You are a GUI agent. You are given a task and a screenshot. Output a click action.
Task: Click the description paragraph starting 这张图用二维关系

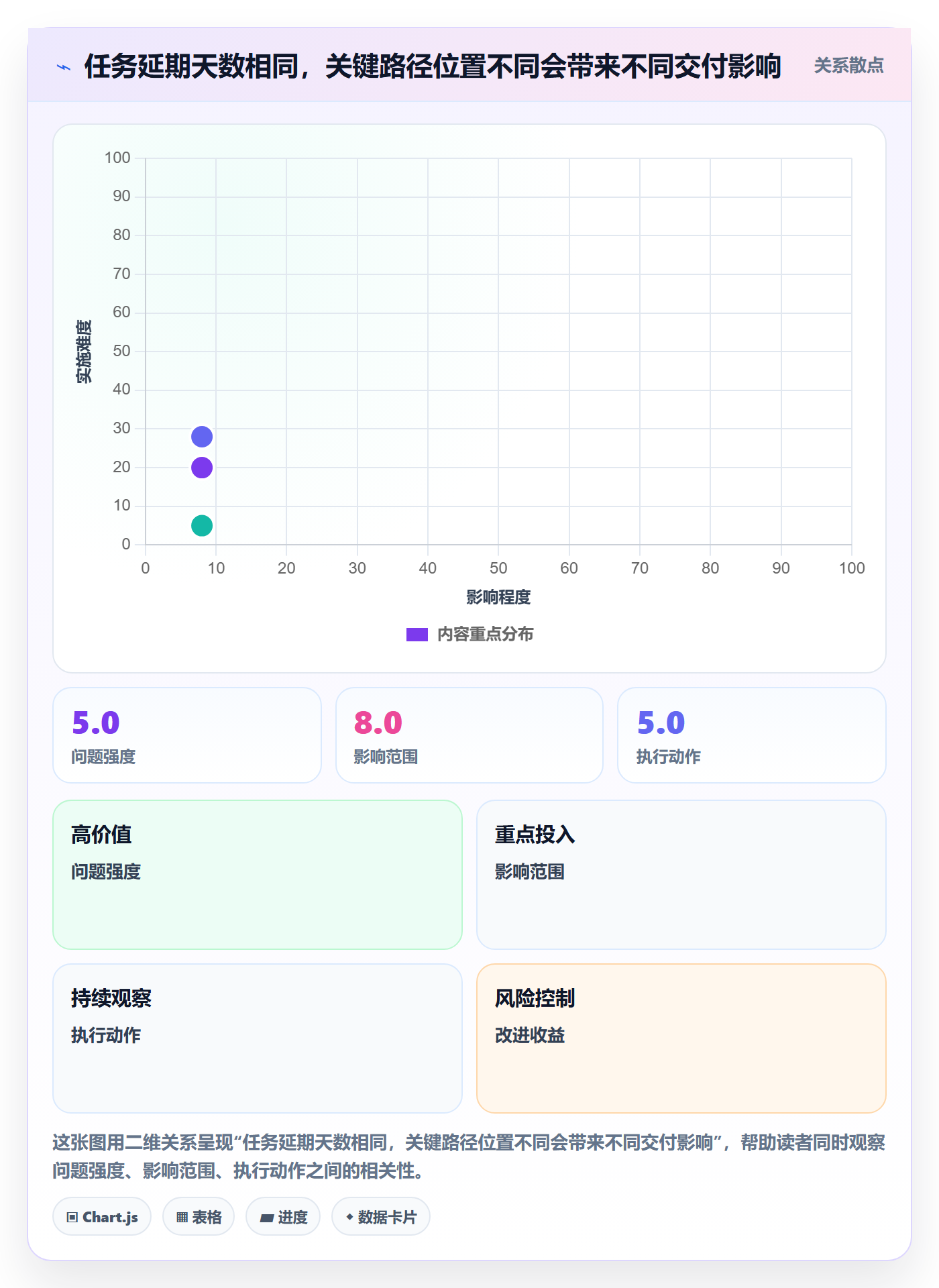[x=469, y=1157]
